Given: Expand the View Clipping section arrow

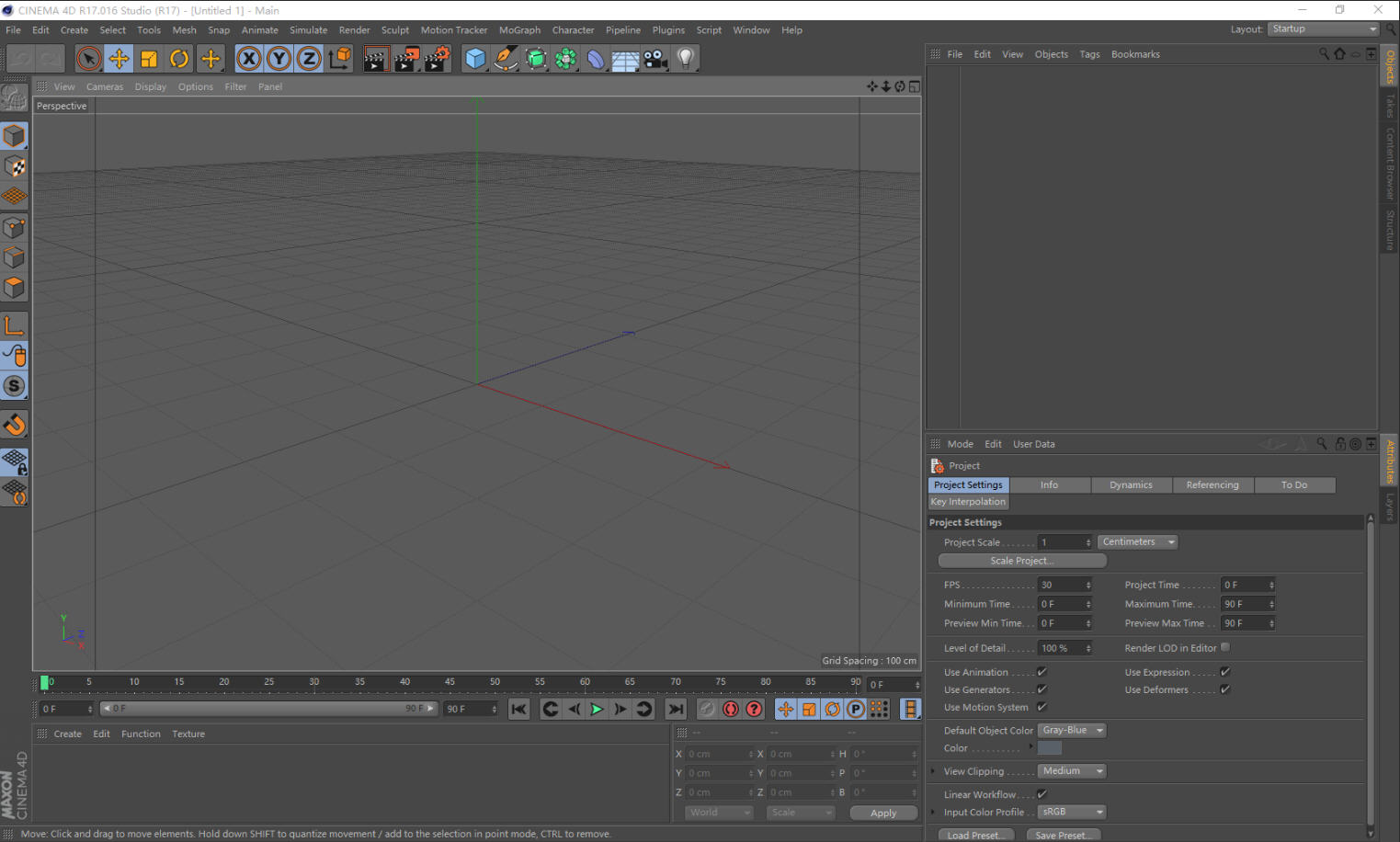Looking at the screenshot, I should coord(934,771).
